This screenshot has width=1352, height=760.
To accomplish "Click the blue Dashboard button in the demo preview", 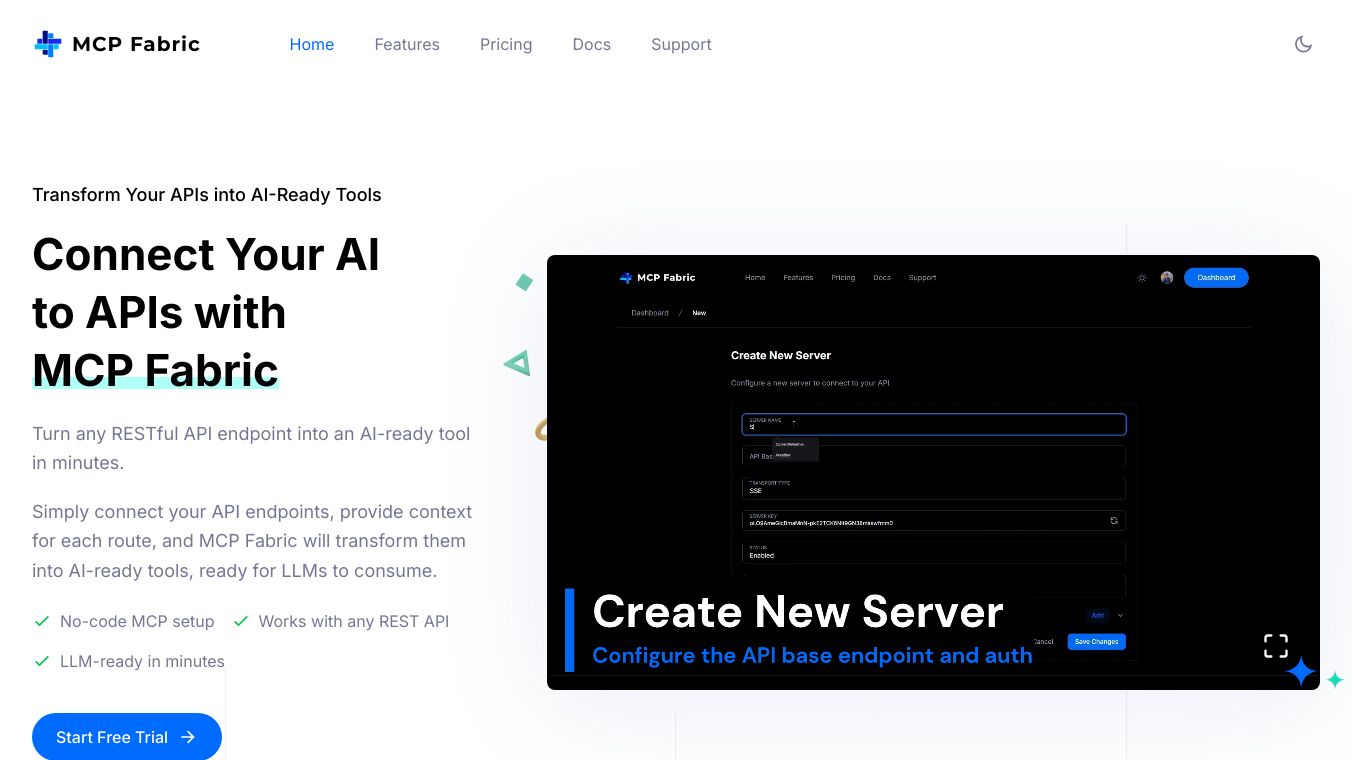I will pyautogui.click(x=1216, y=278).
